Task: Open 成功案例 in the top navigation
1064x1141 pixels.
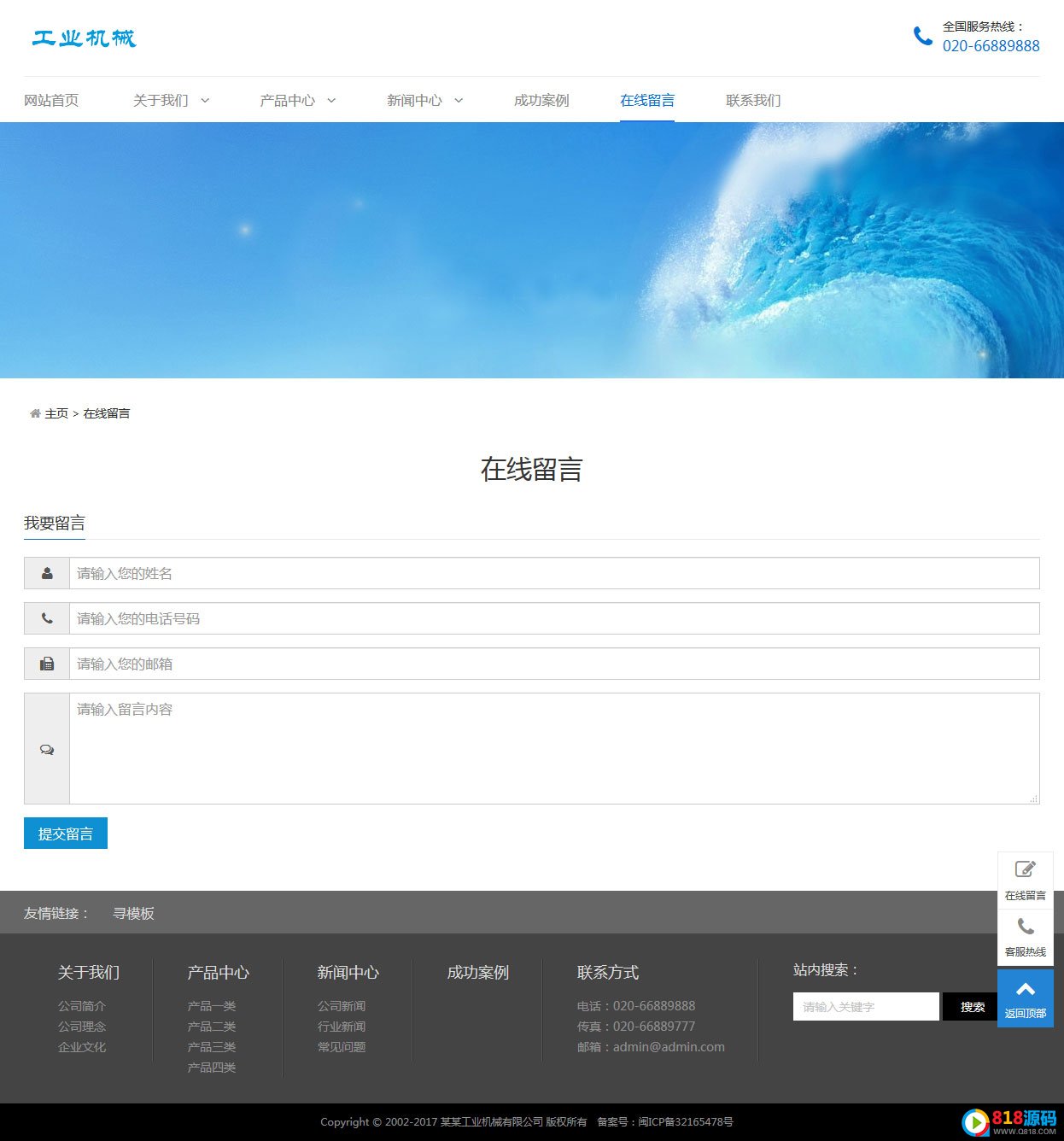Action: (541, 101)
